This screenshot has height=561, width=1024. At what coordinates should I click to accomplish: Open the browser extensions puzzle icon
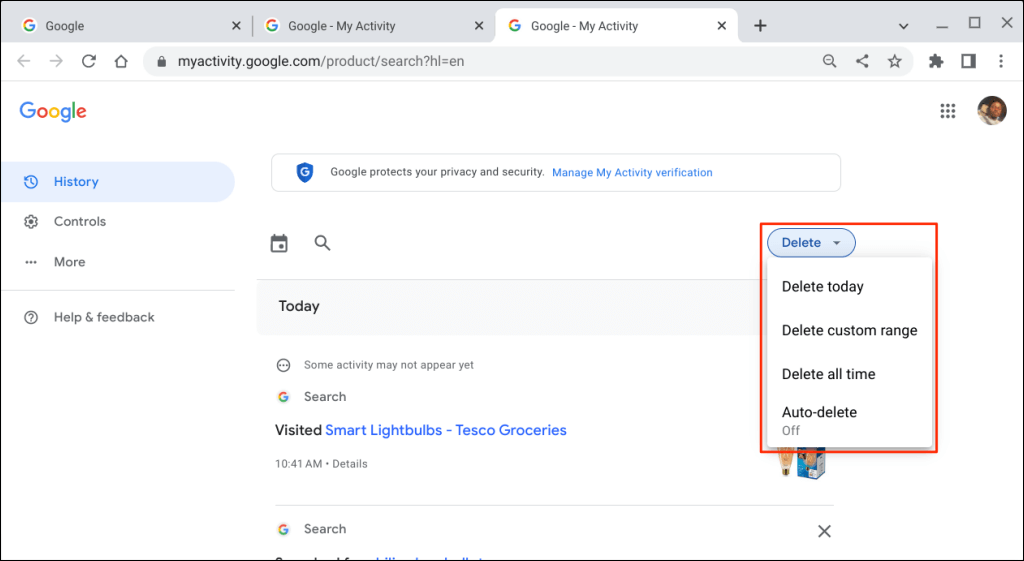tap(936, 61)
